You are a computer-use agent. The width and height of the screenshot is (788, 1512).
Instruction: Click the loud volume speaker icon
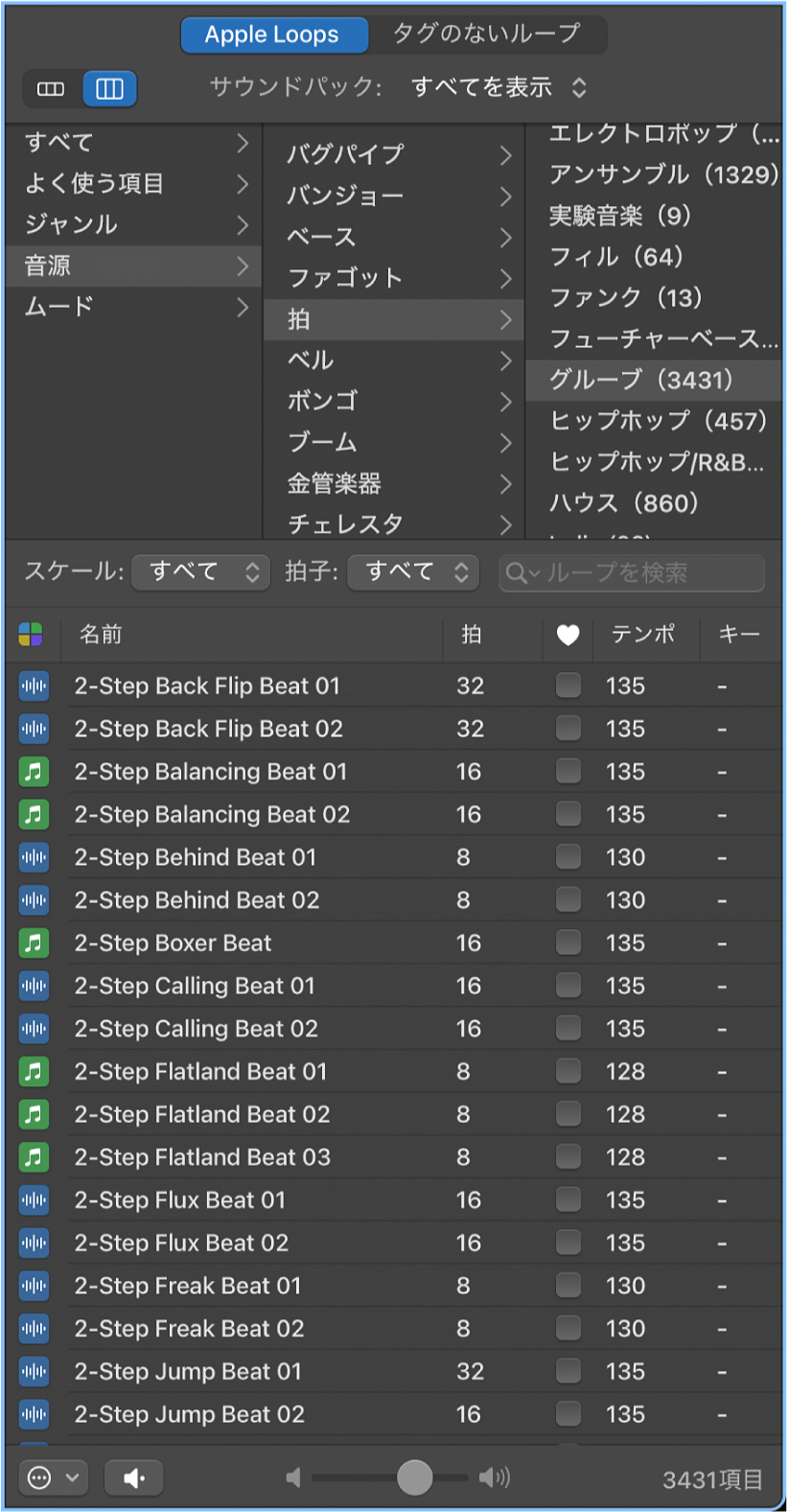coord(495,1477)
